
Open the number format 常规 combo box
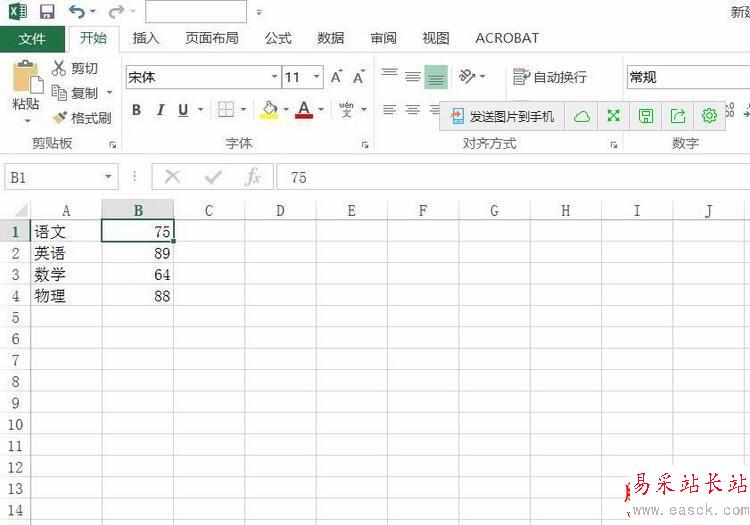(x=688, y=77)
